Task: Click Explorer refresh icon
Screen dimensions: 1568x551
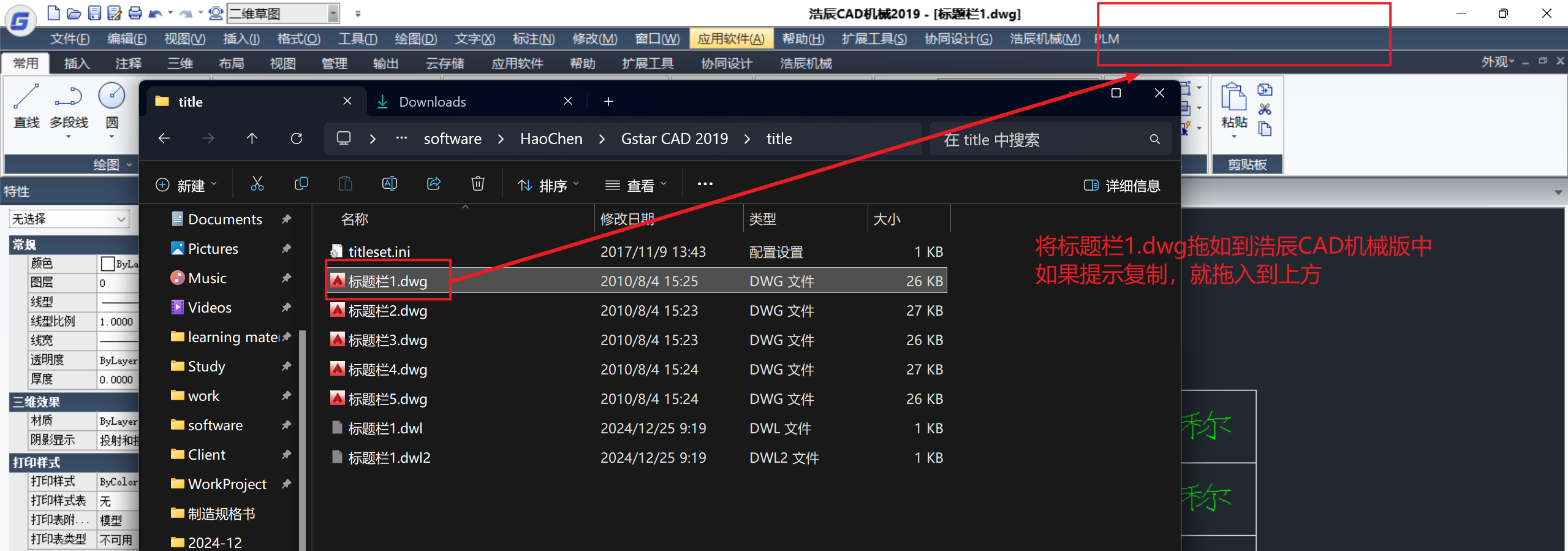Action: coord(297,139)
